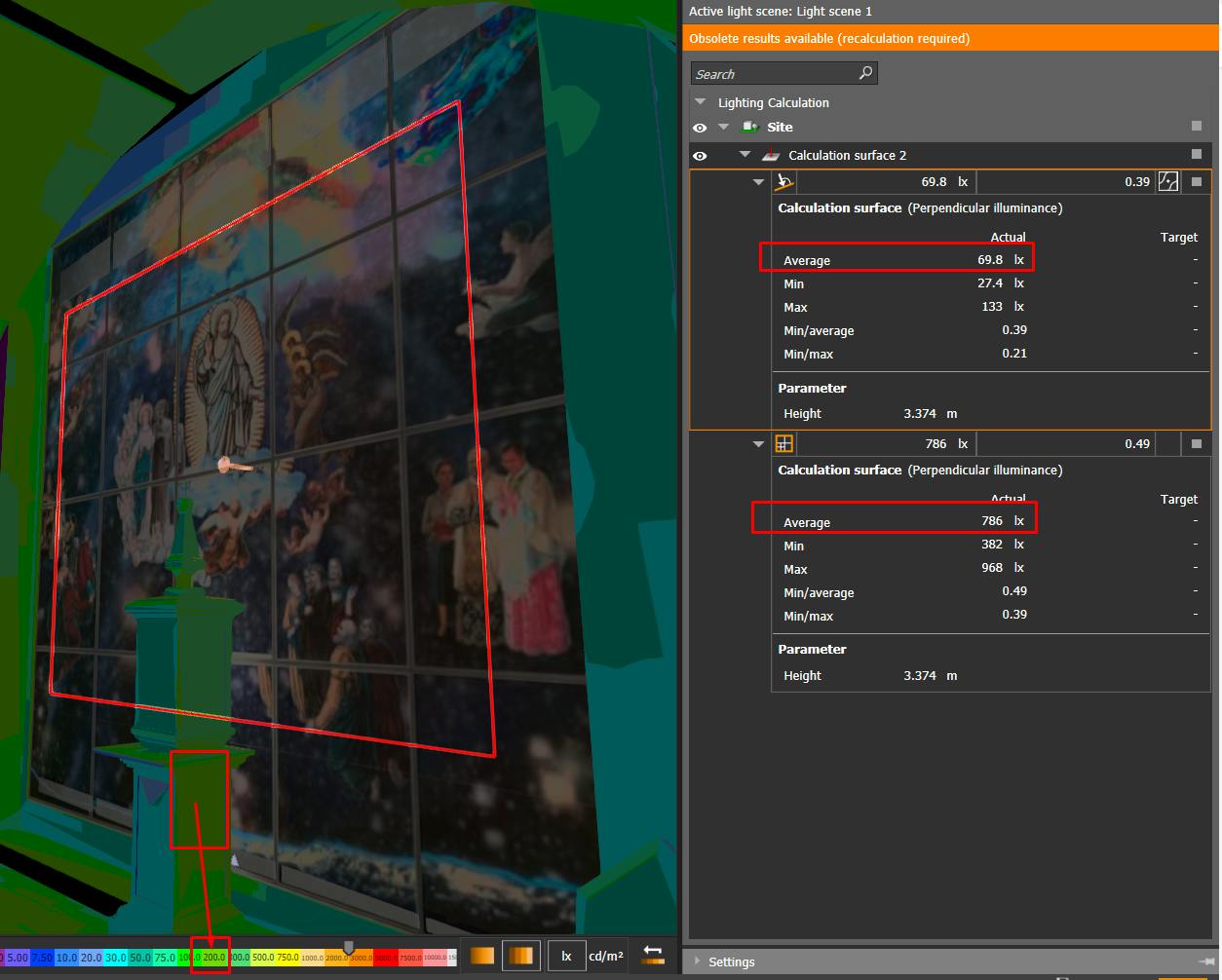Click the small luminaire object in 3D view

coord(235,467)
